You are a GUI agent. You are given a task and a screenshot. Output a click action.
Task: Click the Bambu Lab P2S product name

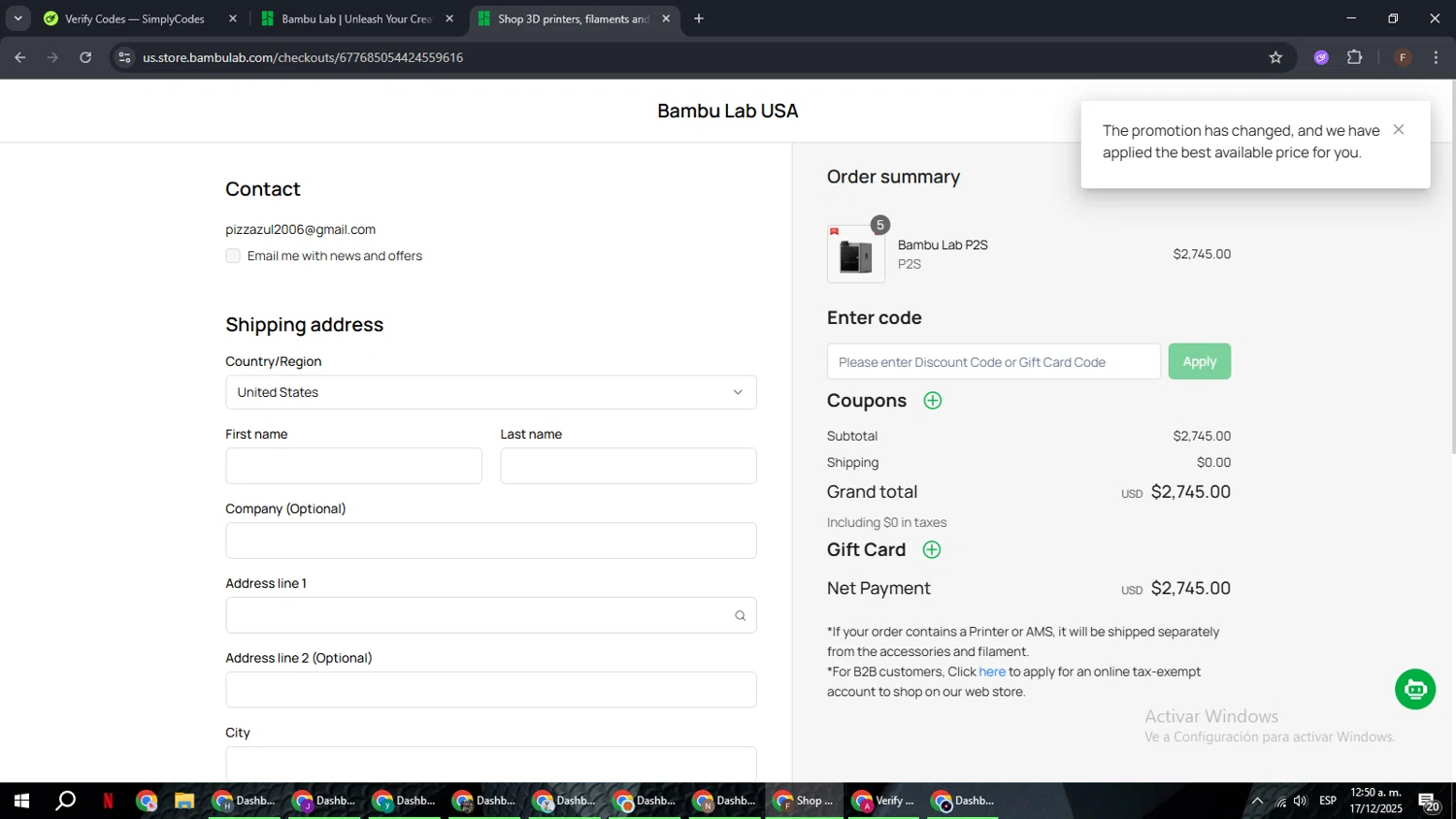(x=943, y=245)
